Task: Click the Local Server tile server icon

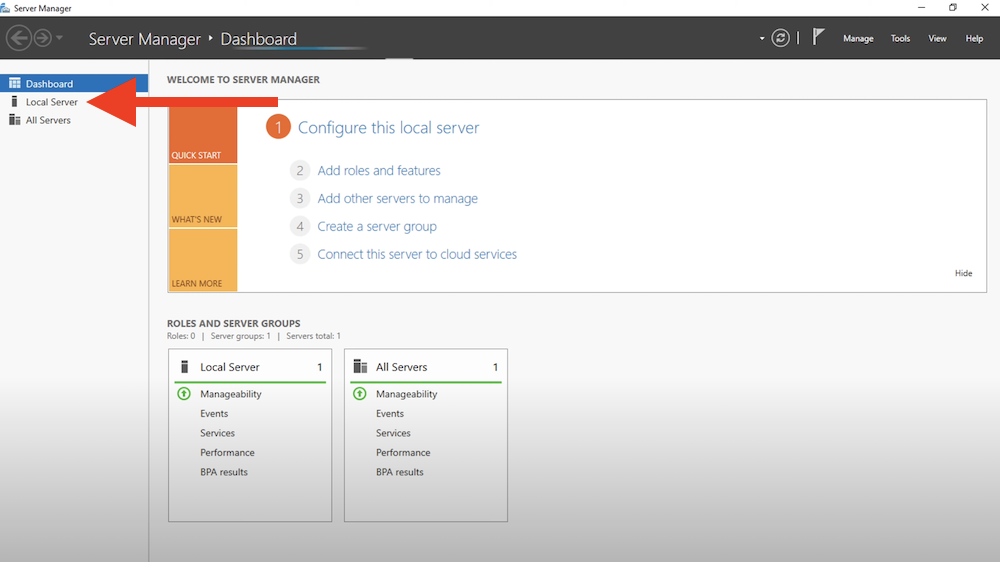Action: pos(184,366)
